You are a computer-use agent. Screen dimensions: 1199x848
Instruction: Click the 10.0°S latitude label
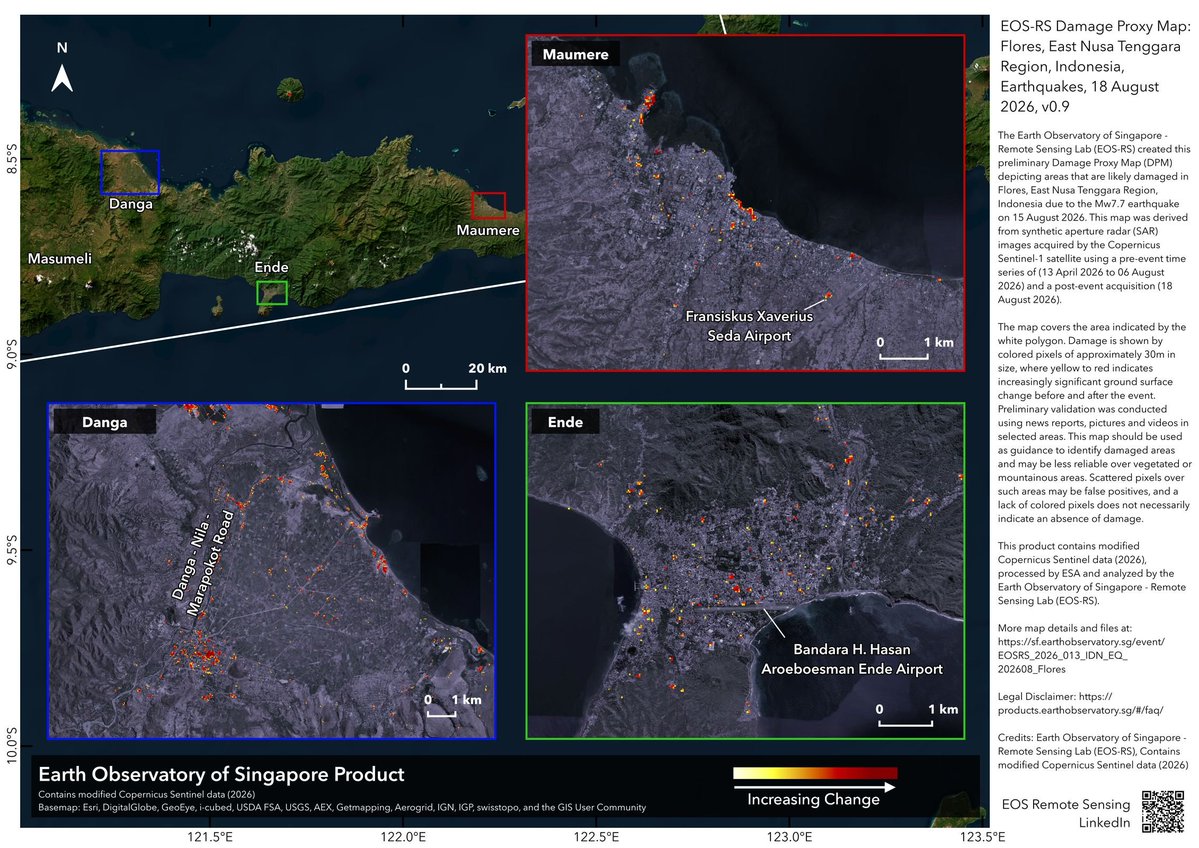point(11,745)
